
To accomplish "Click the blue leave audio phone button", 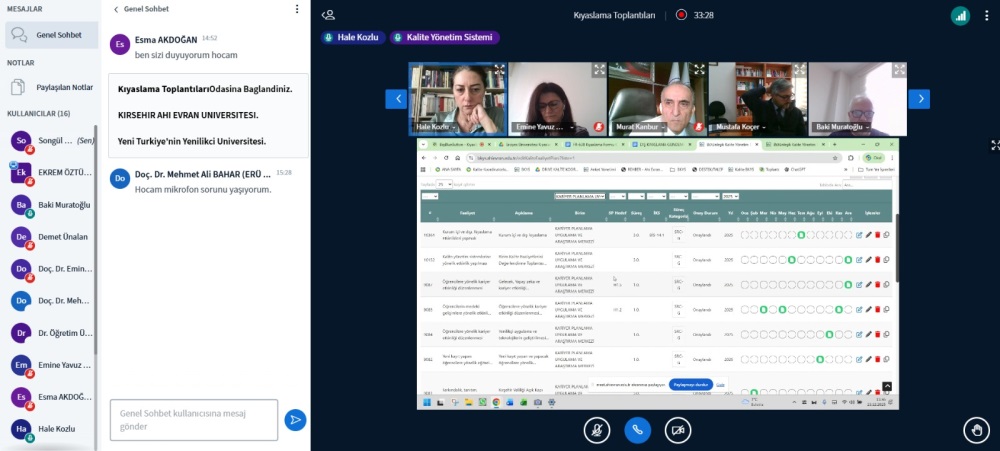I will 638,429.
